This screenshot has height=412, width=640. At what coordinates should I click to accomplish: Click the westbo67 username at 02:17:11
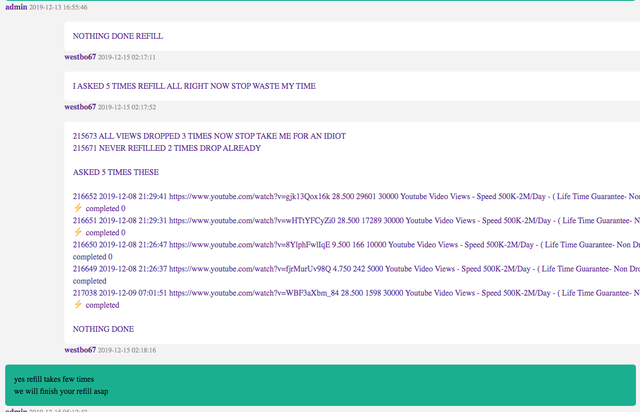click(x=80, y=57)
